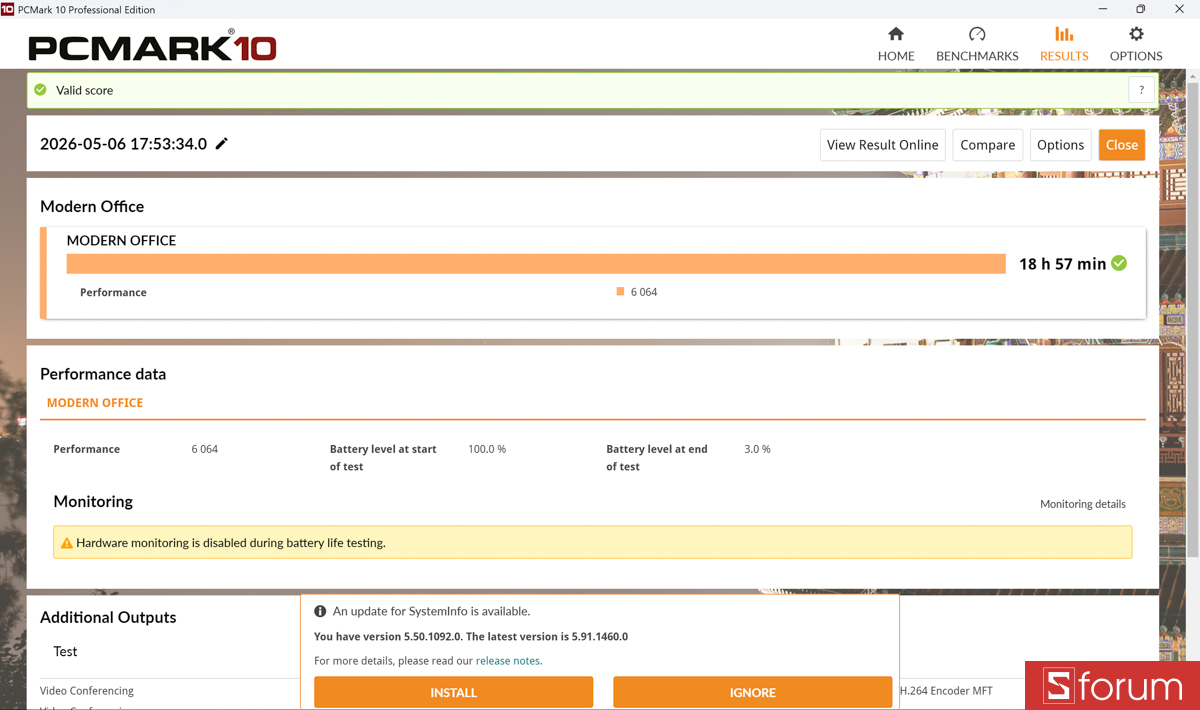Open the RESULTS chart icon

pyautogui.click(x=1064, y=34)
